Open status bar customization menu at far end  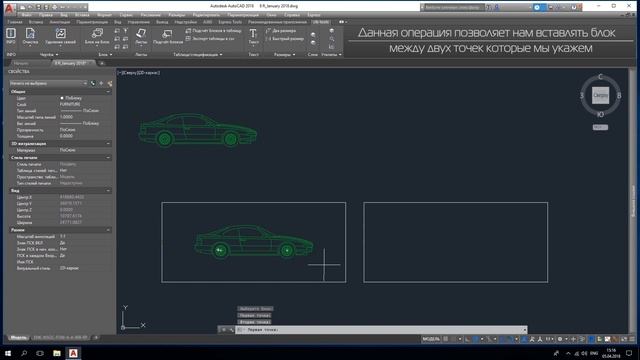632,339
